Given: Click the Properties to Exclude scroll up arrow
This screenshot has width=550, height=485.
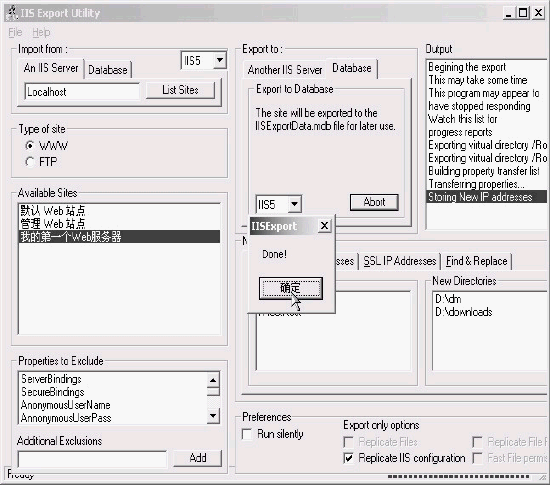Looking at the screenshot, I should point(213,380).
